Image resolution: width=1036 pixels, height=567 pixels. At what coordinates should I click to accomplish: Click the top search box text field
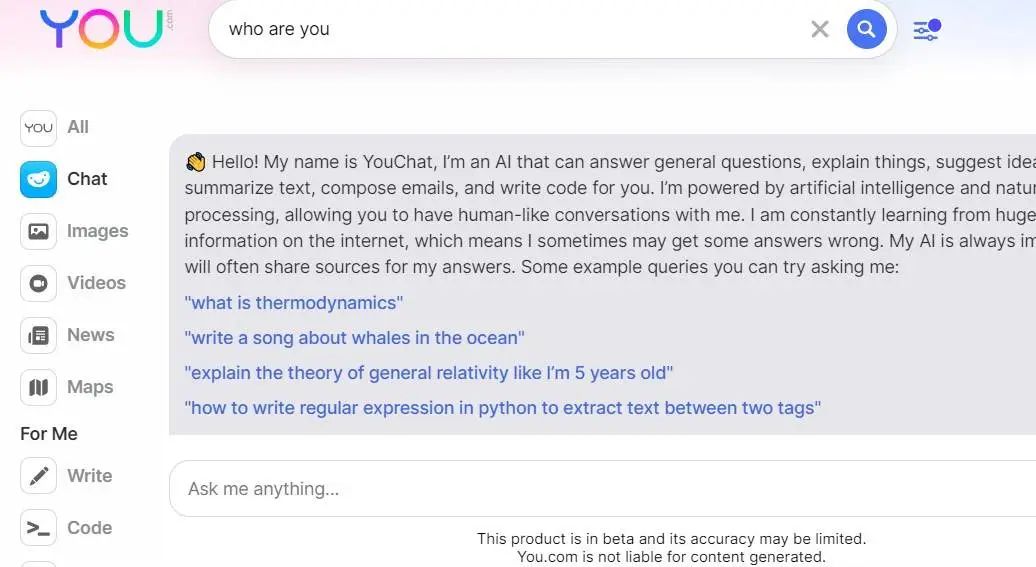[510, 29]
